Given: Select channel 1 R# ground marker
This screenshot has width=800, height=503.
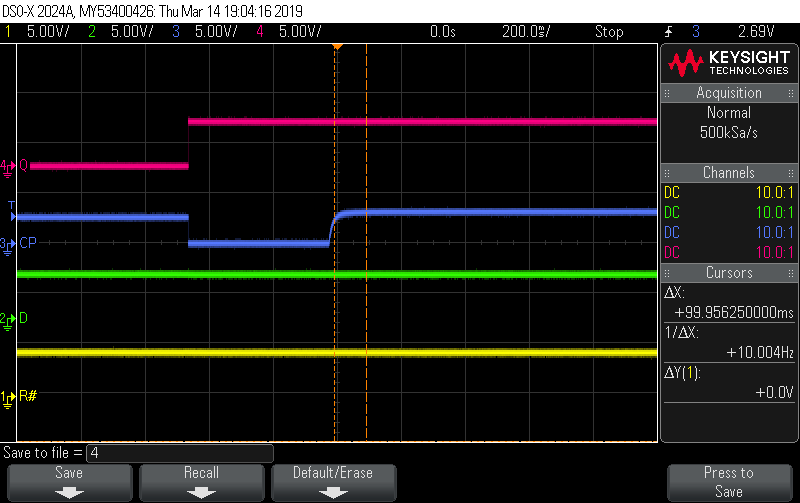Looking at the screenshot, I should coord(7,398).
